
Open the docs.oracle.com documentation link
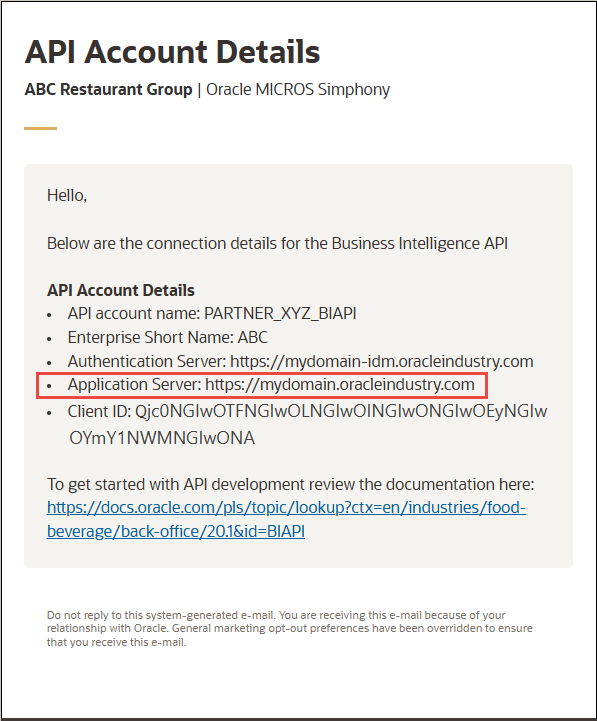[x=286, y=519]
